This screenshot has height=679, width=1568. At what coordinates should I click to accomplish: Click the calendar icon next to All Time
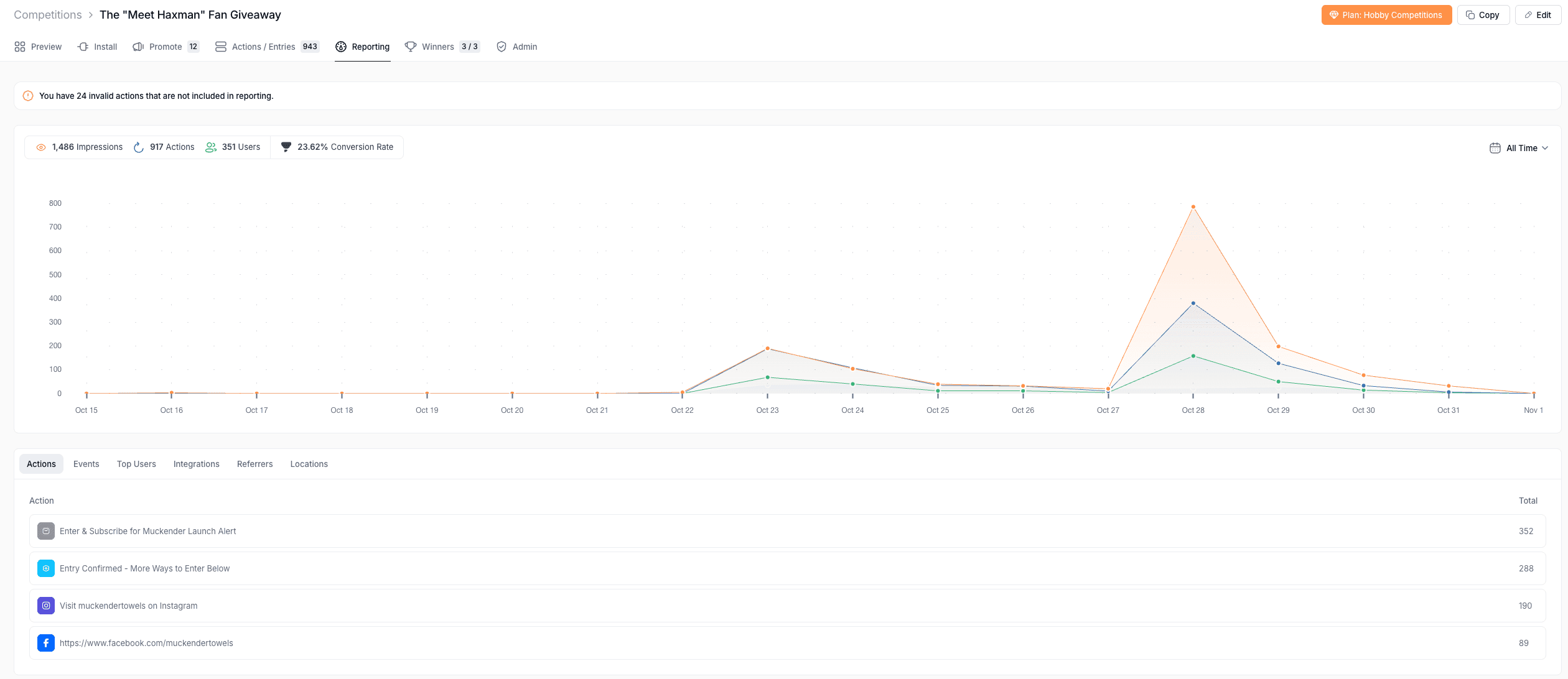[x=1495, y=148]
